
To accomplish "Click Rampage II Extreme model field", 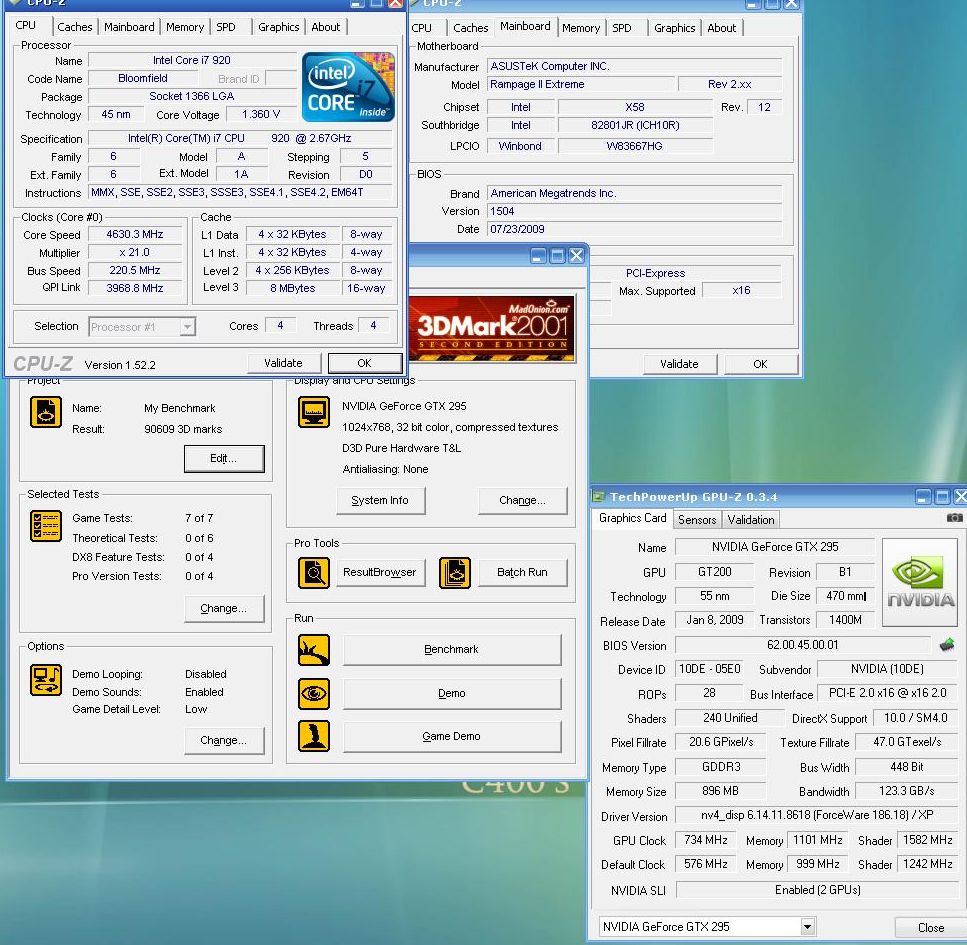I will coord(580,84).
